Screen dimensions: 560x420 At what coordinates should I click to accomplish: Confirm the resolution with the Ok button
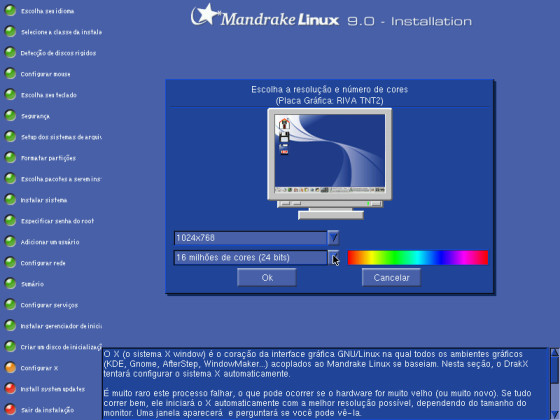point(267,278)
